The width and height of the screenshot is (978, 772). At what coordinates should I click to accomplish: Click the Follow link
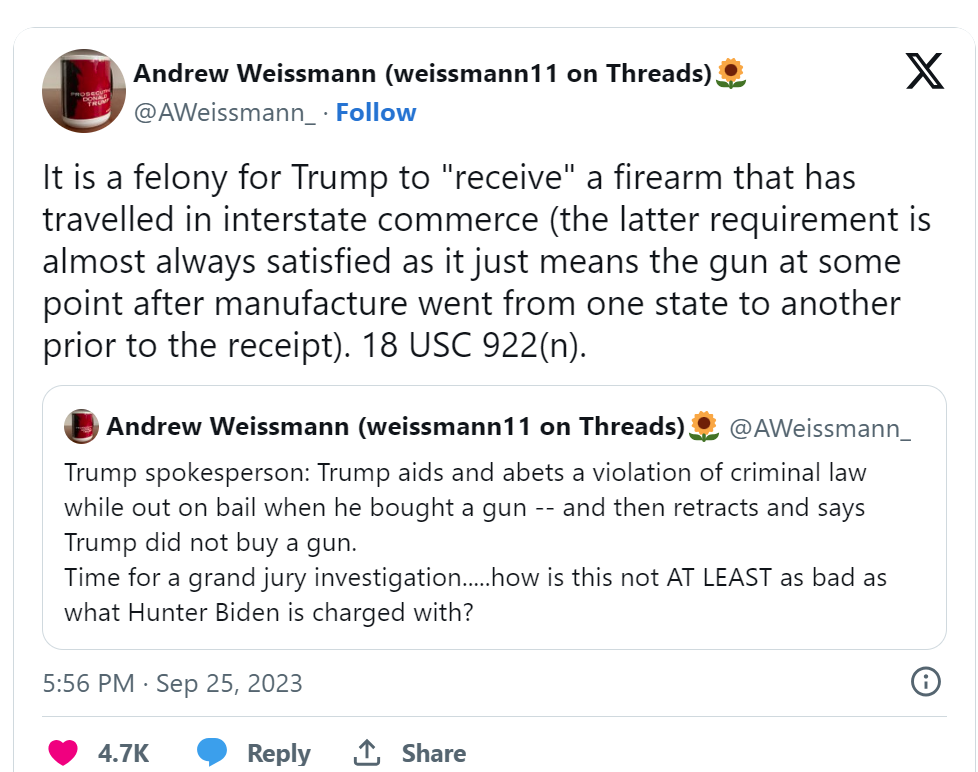point(376,113)
